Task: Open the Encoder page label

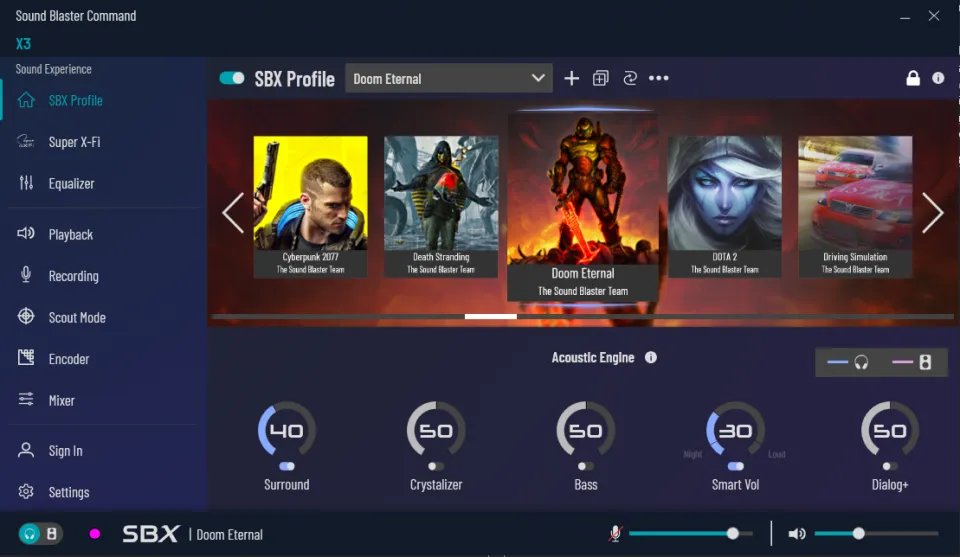Action: coord(69,359)
